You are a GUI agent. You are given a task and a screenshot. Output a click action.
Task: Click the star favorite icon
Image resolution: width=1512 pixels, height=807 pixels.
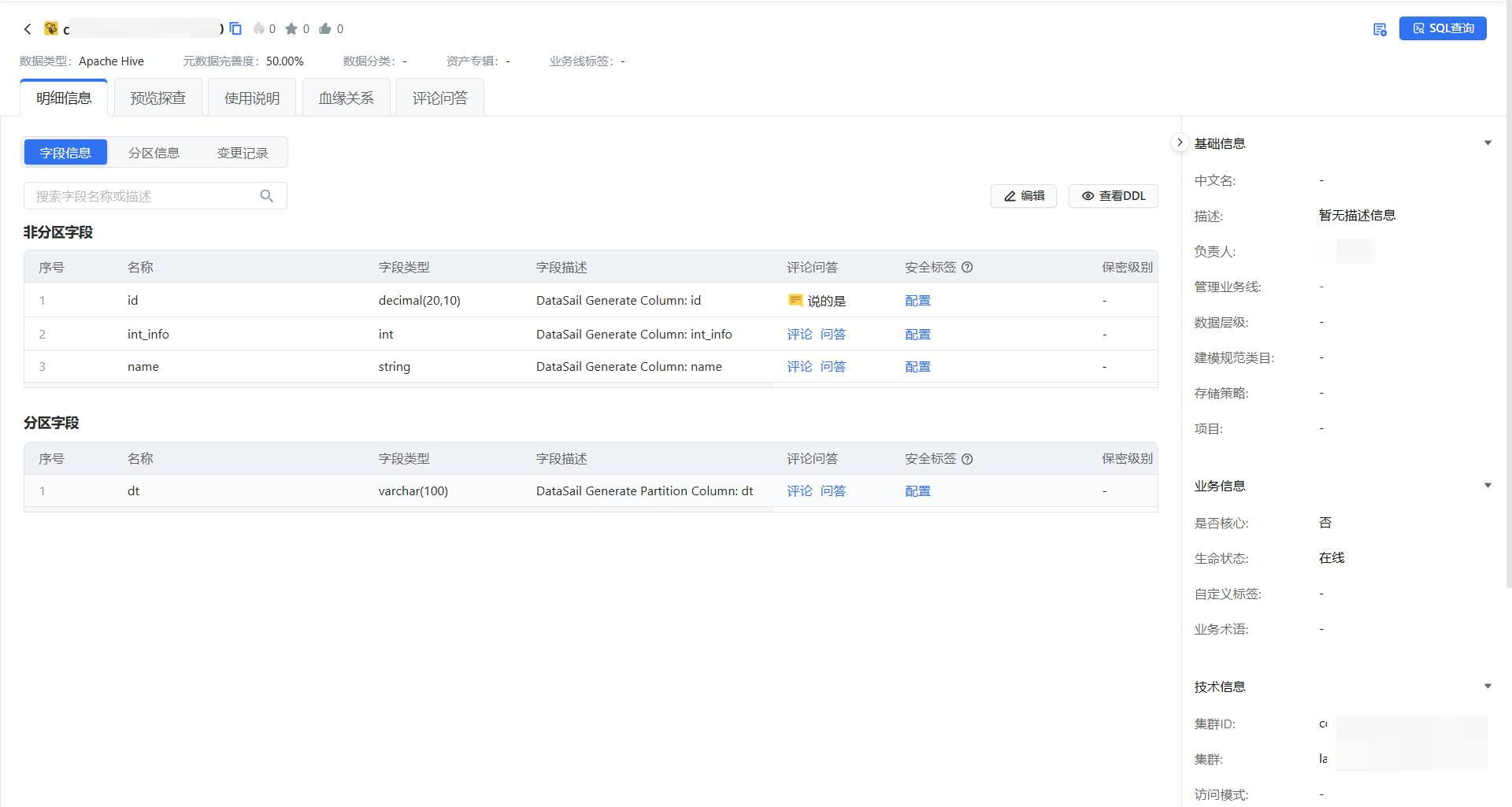tap(291, 29)
